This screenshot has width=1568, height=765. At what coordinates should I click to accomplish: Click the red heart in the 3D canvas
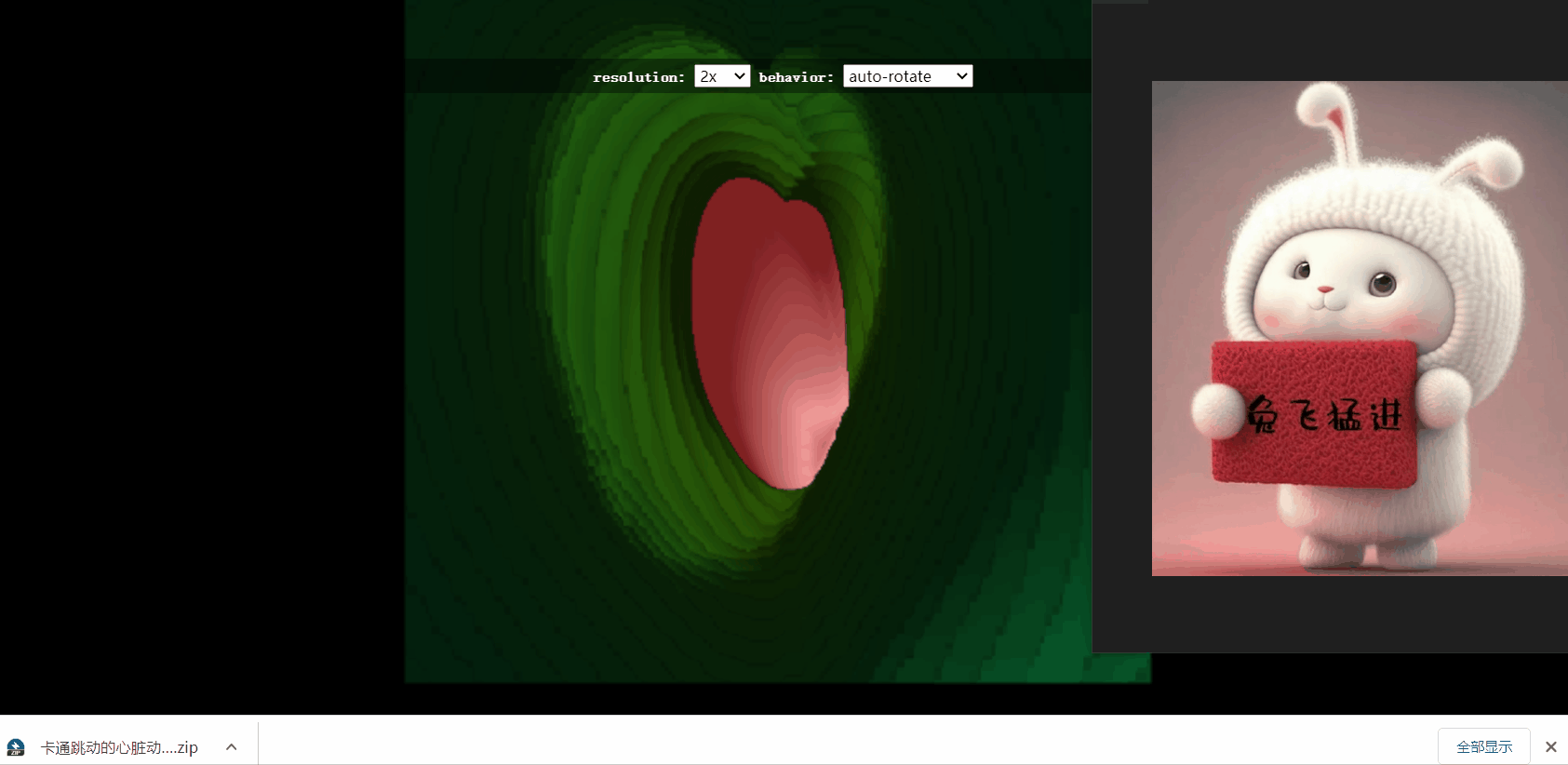770,333
